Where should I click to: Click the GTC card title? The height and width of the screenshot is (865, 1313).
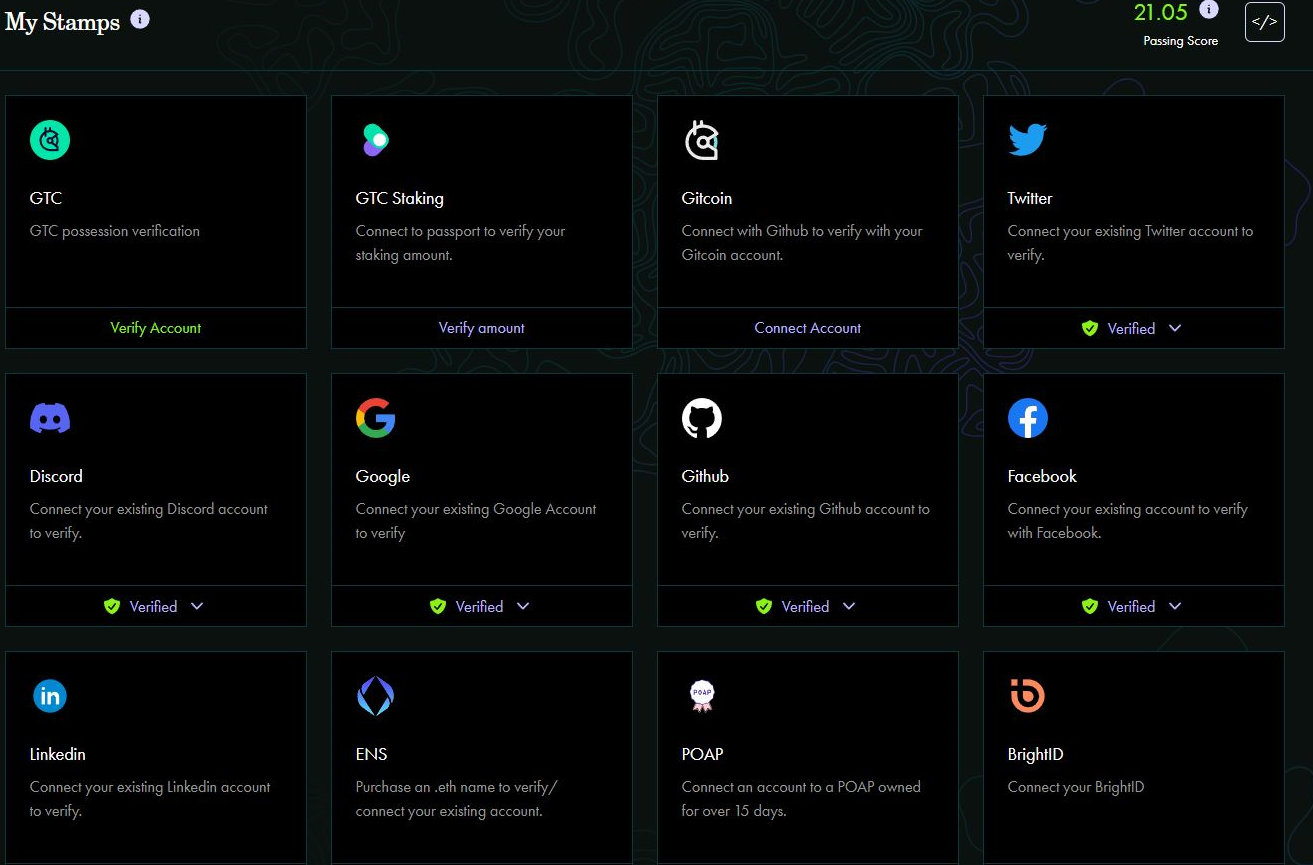pyautogui.click(x=46, y=198)
